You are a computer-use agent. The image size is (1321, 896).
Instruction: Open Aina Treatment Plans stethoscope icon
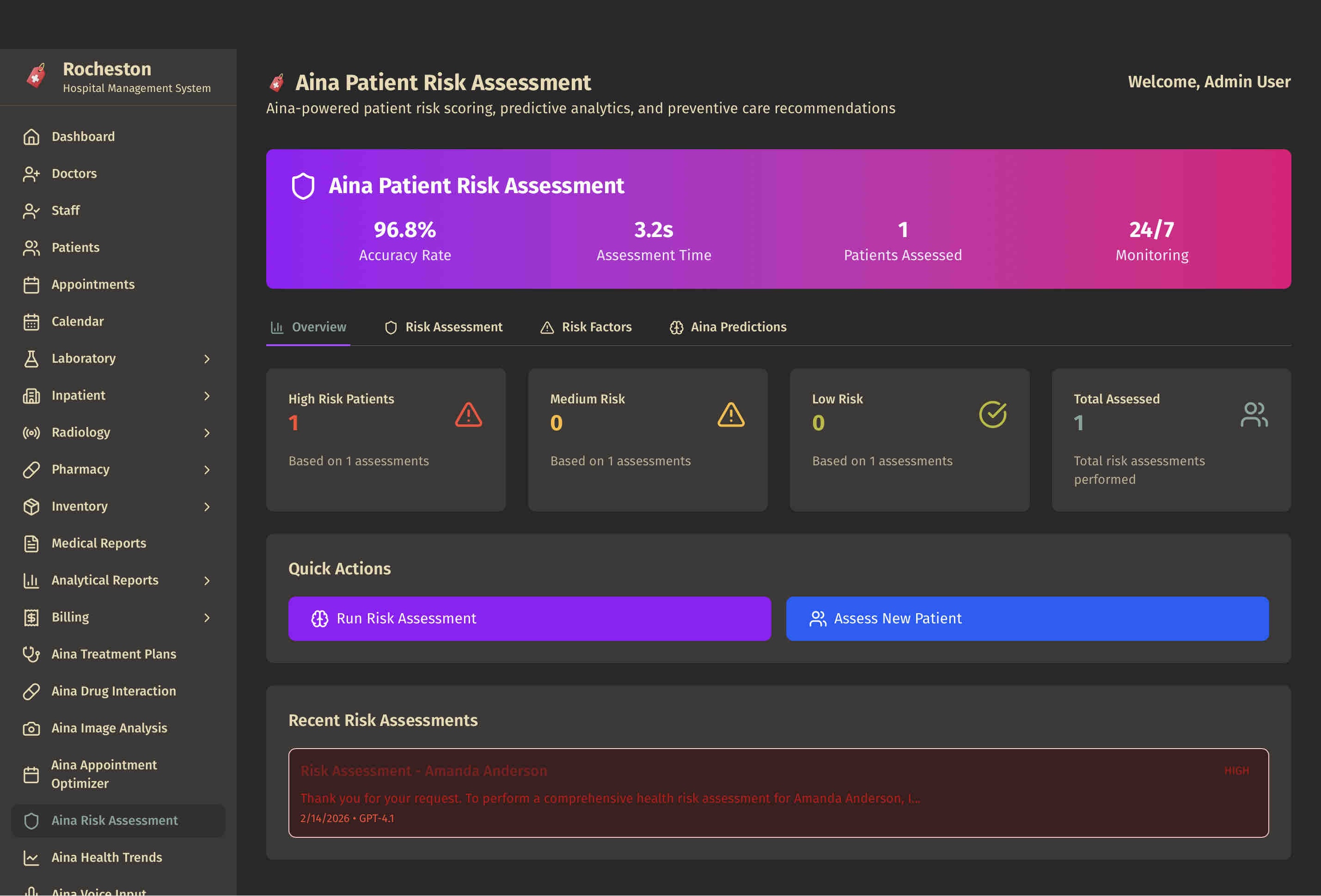pyautogui.click(x=31, y=654)
